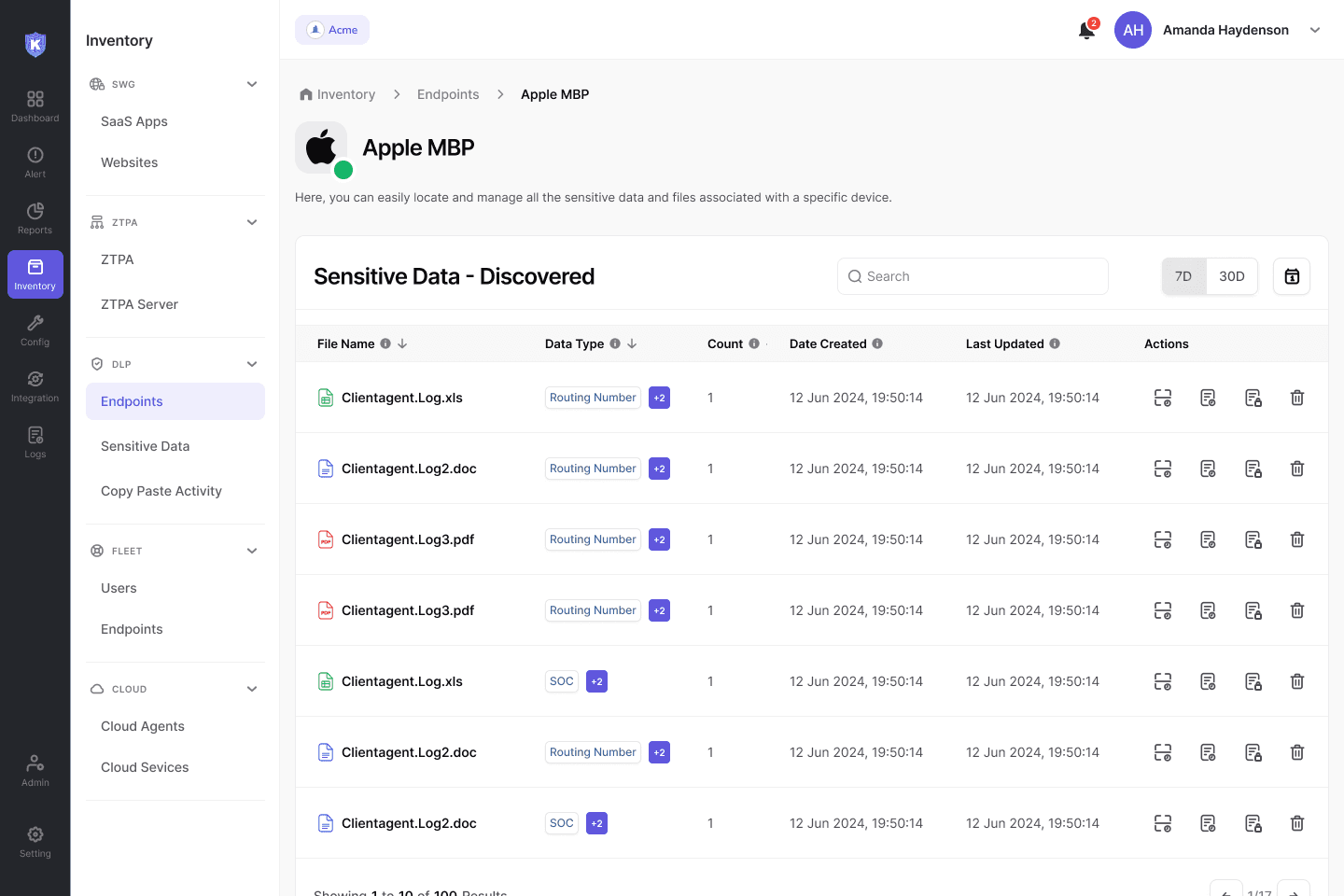This screenshot has width=1344, height=896.
Task: Delete the Clientagent.Log.xls Routing Number row
Action: (x=1297, y=398)
